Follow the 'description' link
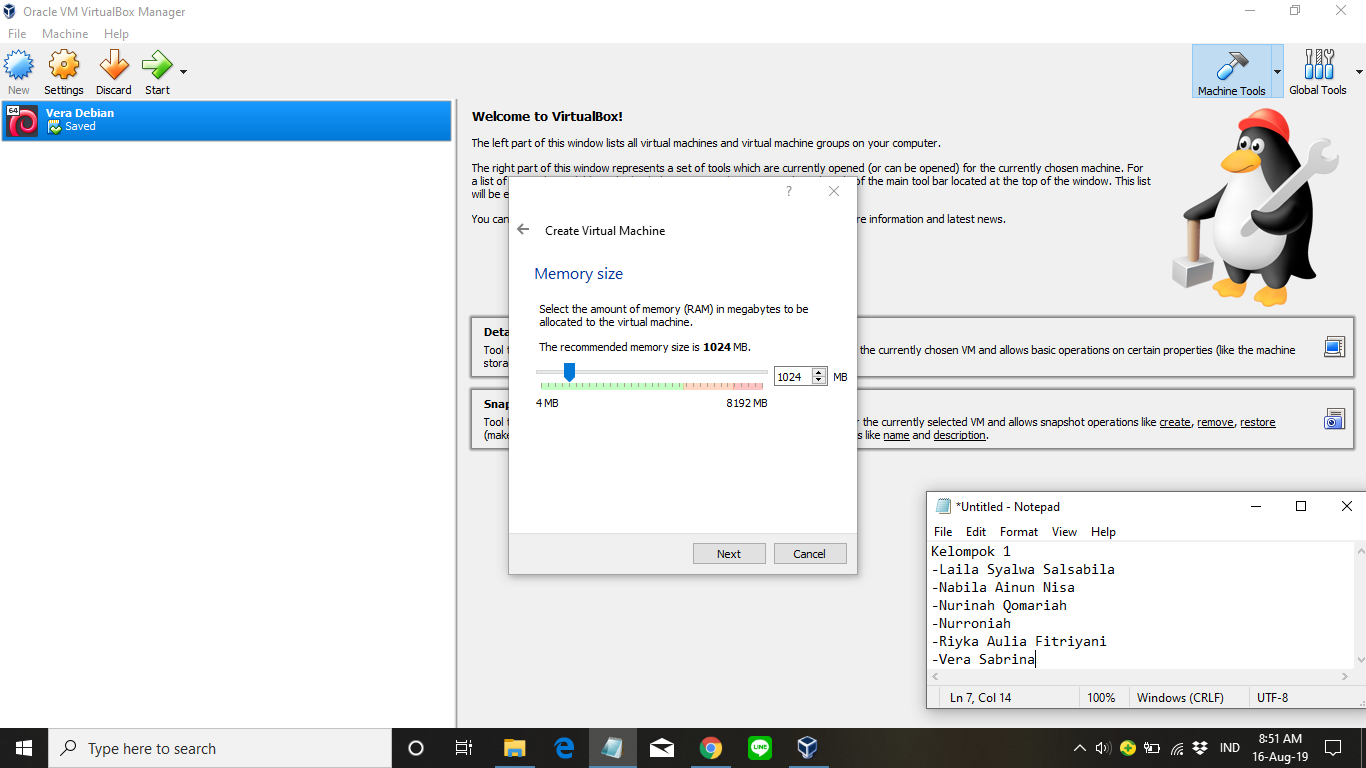Viewport: 1366px width, 768px height. 960,435
